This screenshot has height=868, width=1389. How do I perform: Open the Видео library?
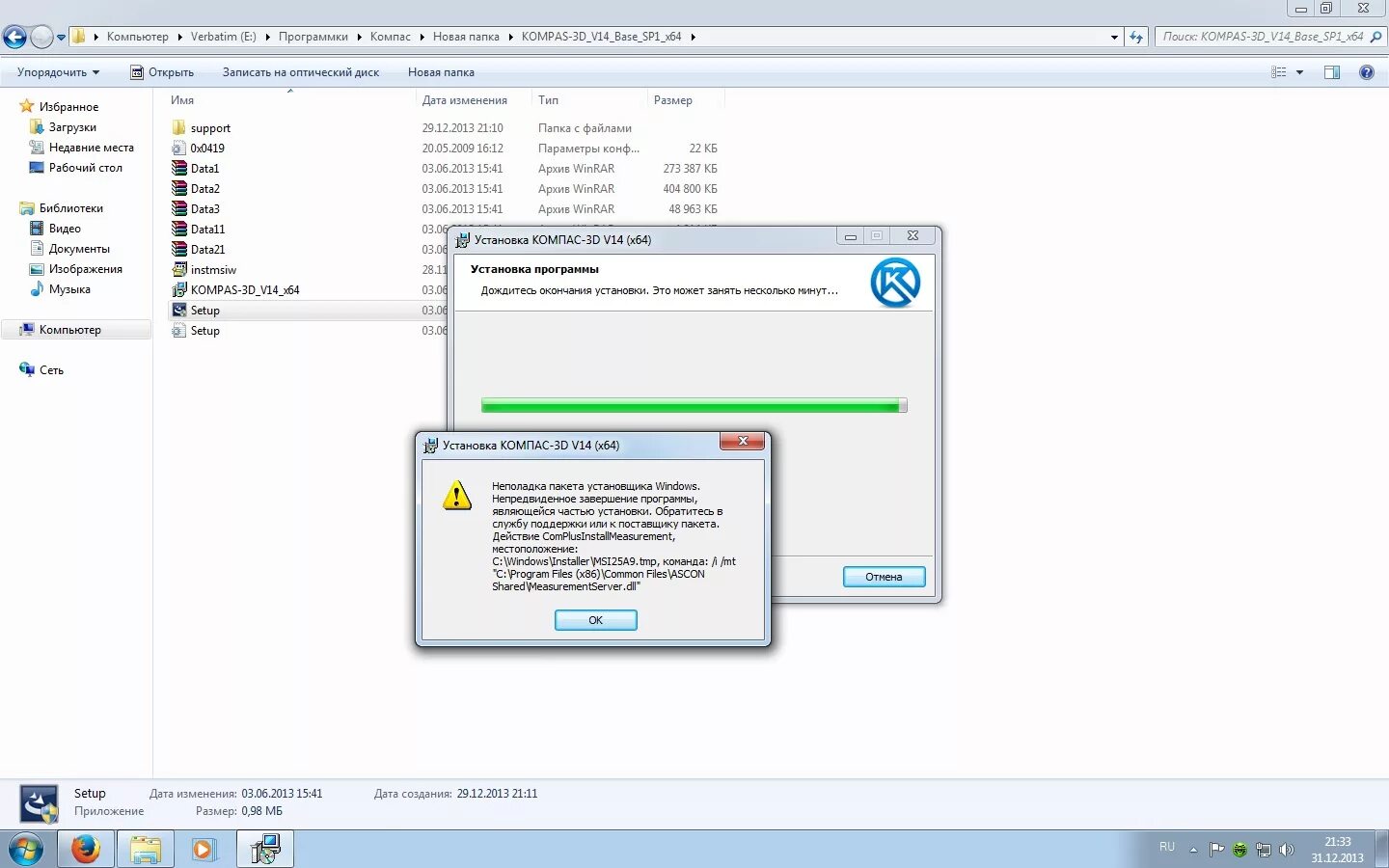[x=65, y=229]
